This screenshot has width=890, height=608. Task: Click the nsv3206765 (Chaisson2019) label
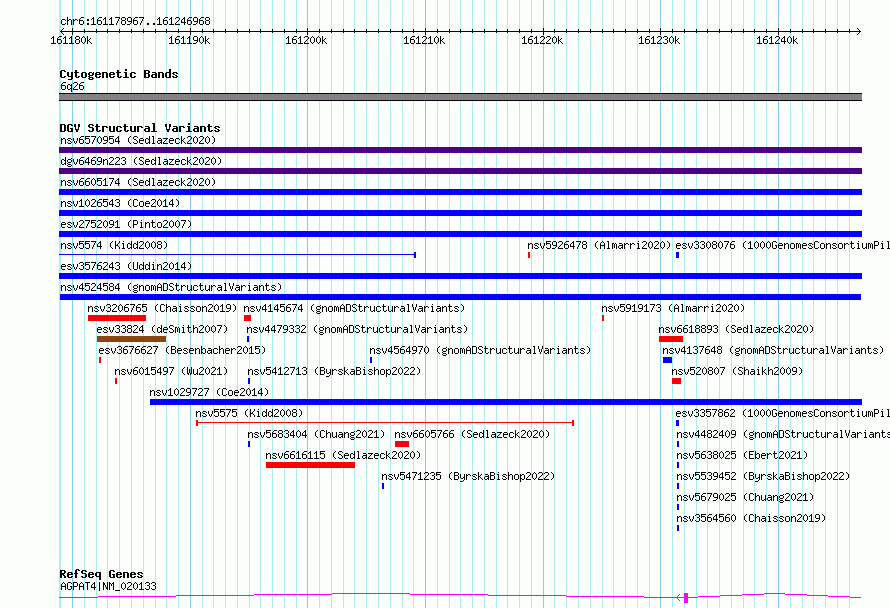pos(162,308)
